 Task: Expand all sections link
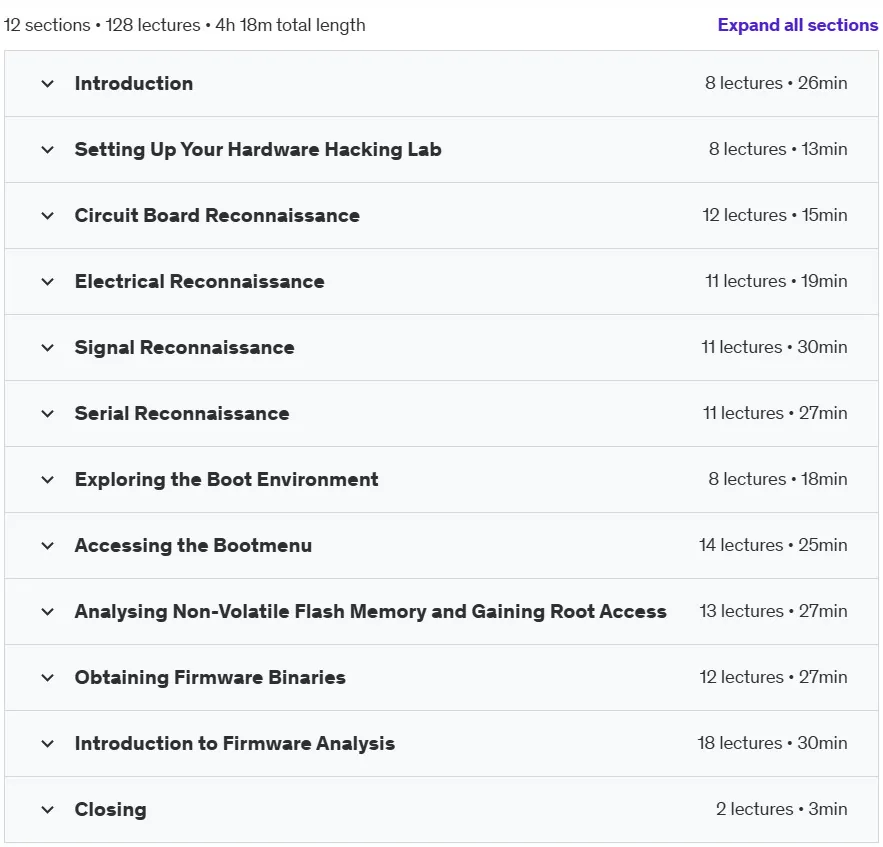[797, 25]
